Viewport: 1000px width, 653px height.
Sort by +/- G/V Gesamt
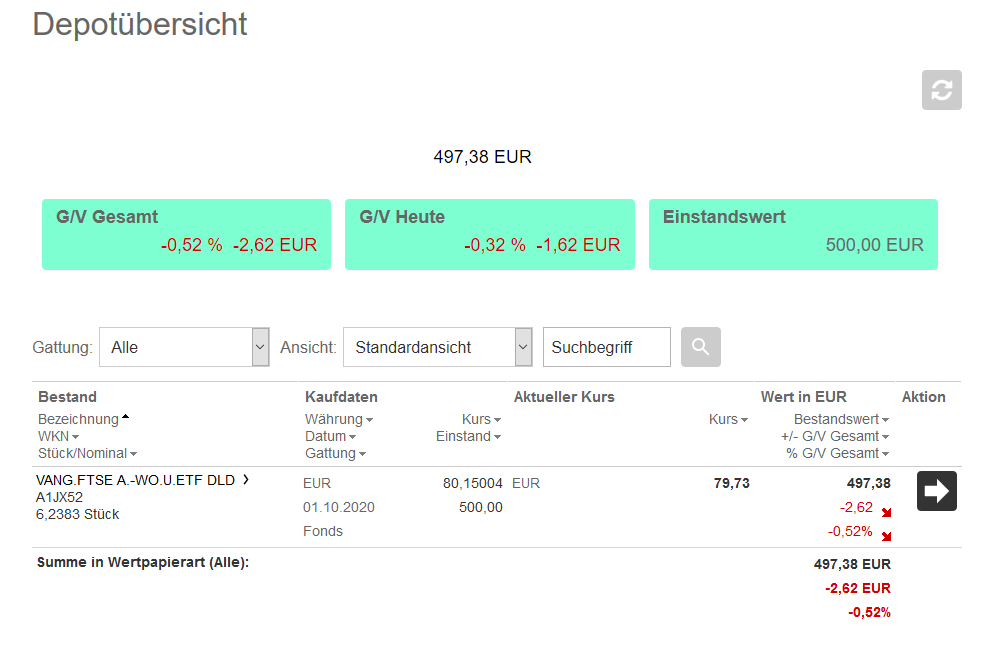point(835,436)
